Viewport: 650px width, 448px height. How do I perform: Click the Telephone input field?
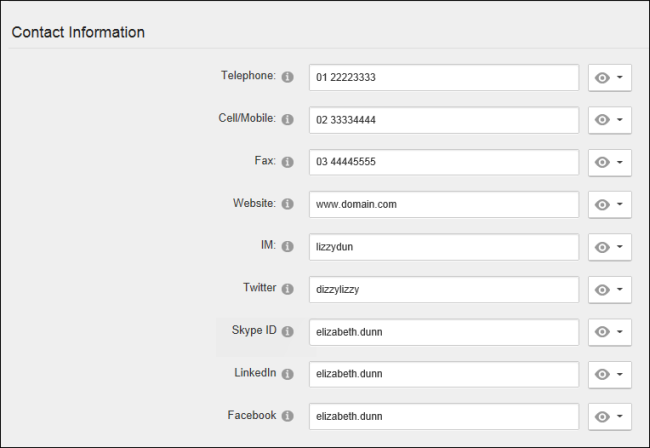point(444,77)
